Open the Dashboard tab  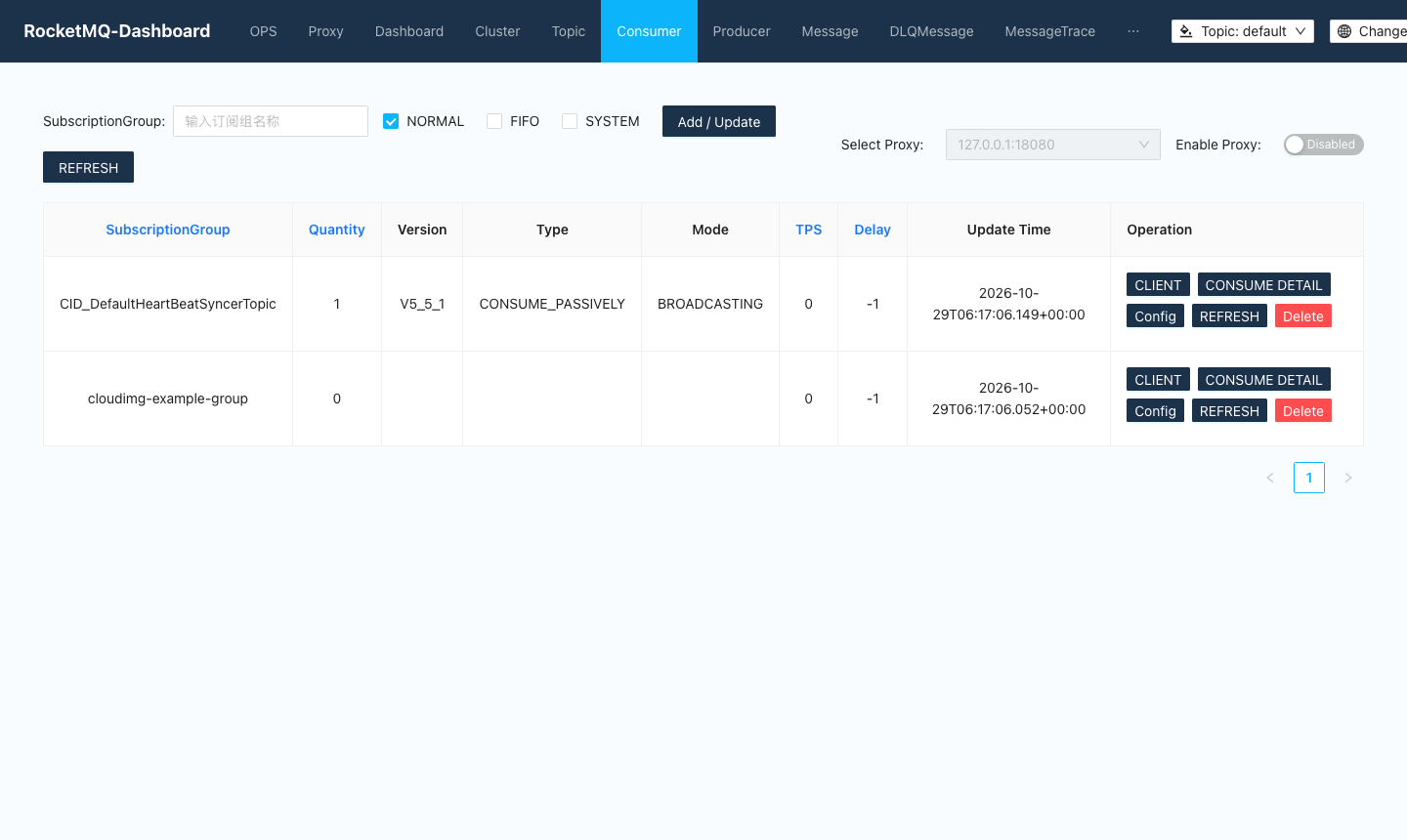tap(409, 31)
